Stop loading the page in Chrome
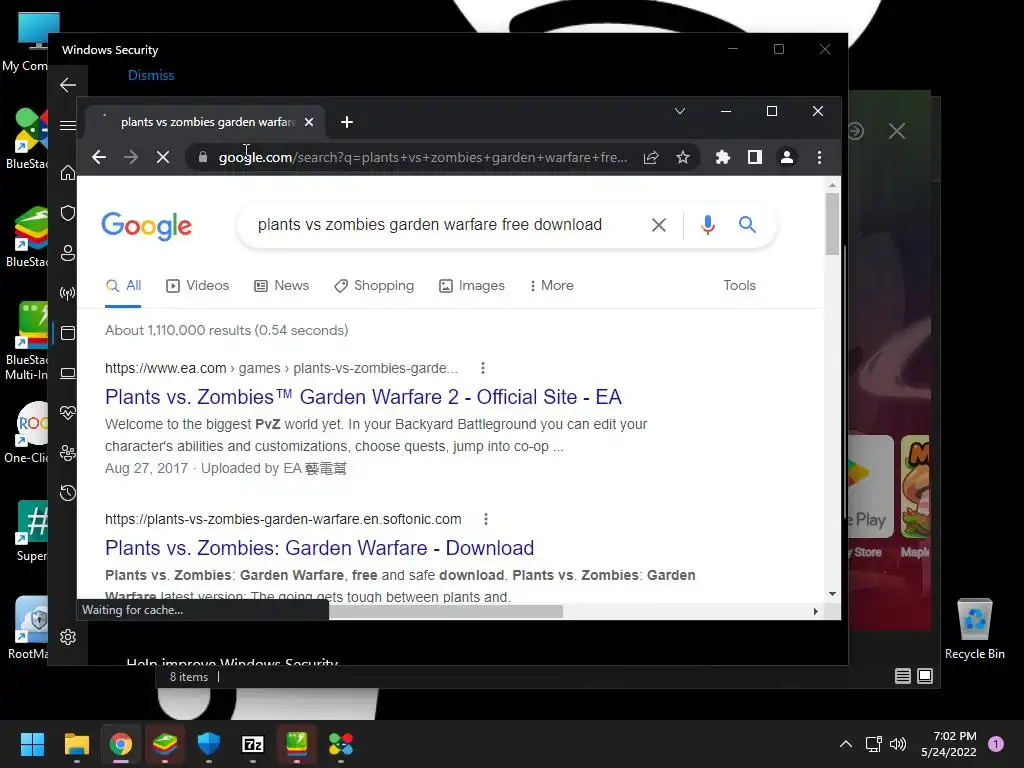This screenshot has width=1024, height=768. tap(163, 157)
